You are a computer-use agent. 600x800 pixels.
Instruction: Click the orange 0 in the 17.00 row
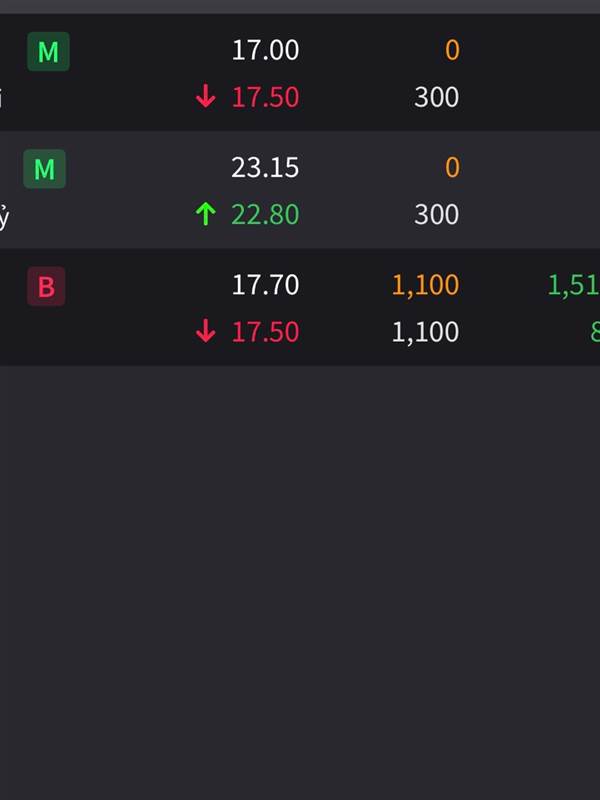point(452,50)
